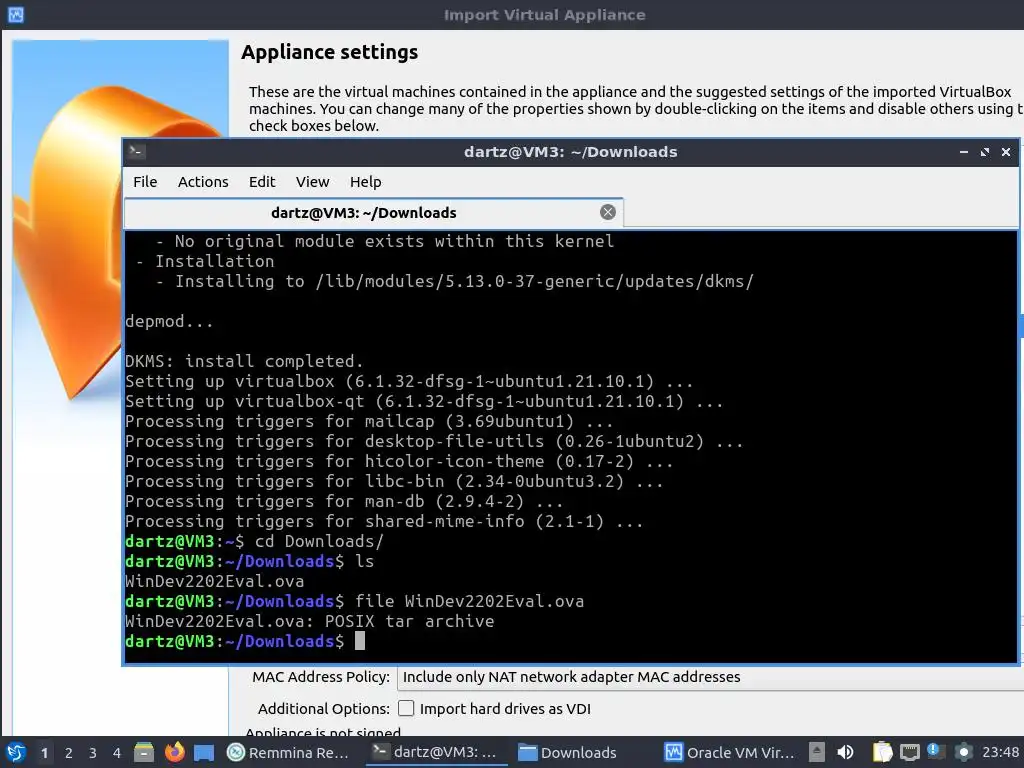Open the terminal Edit menu
Image resolution: width=1024 pixels, height=768 pixels.
point(262,182)
